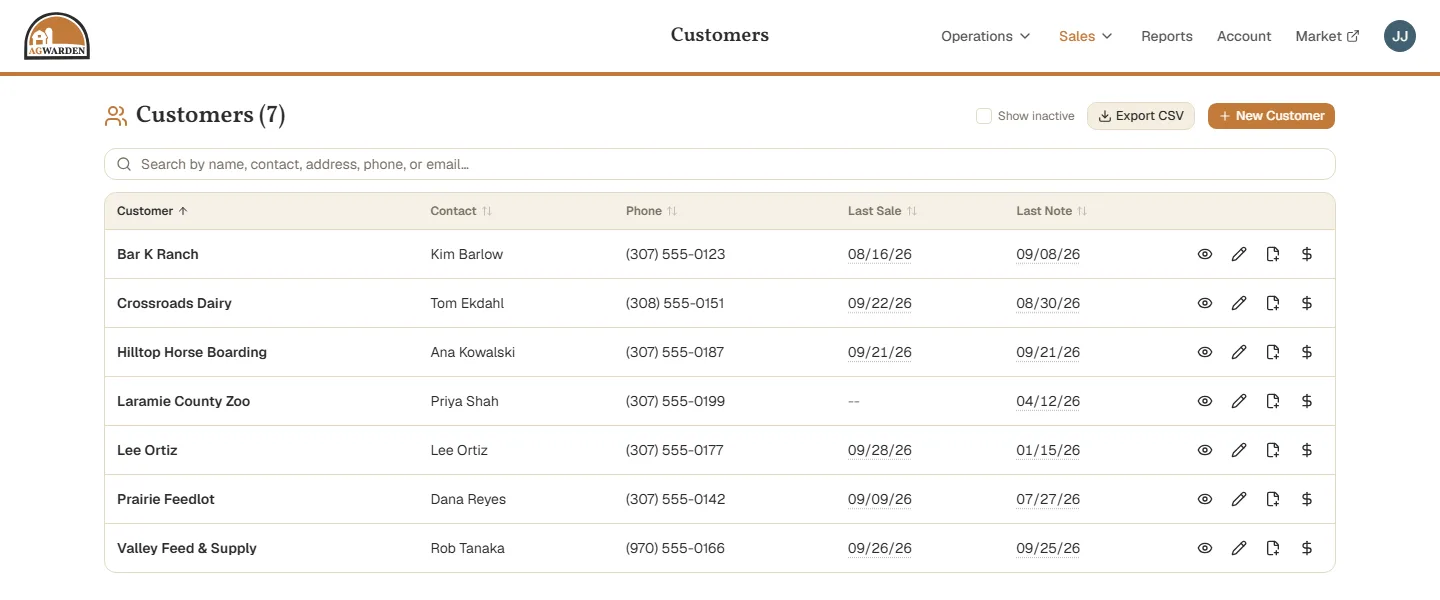View details for Prairie Feedlot
Viewport: 1440px width, 600px height.
(x=1205, y=499)
